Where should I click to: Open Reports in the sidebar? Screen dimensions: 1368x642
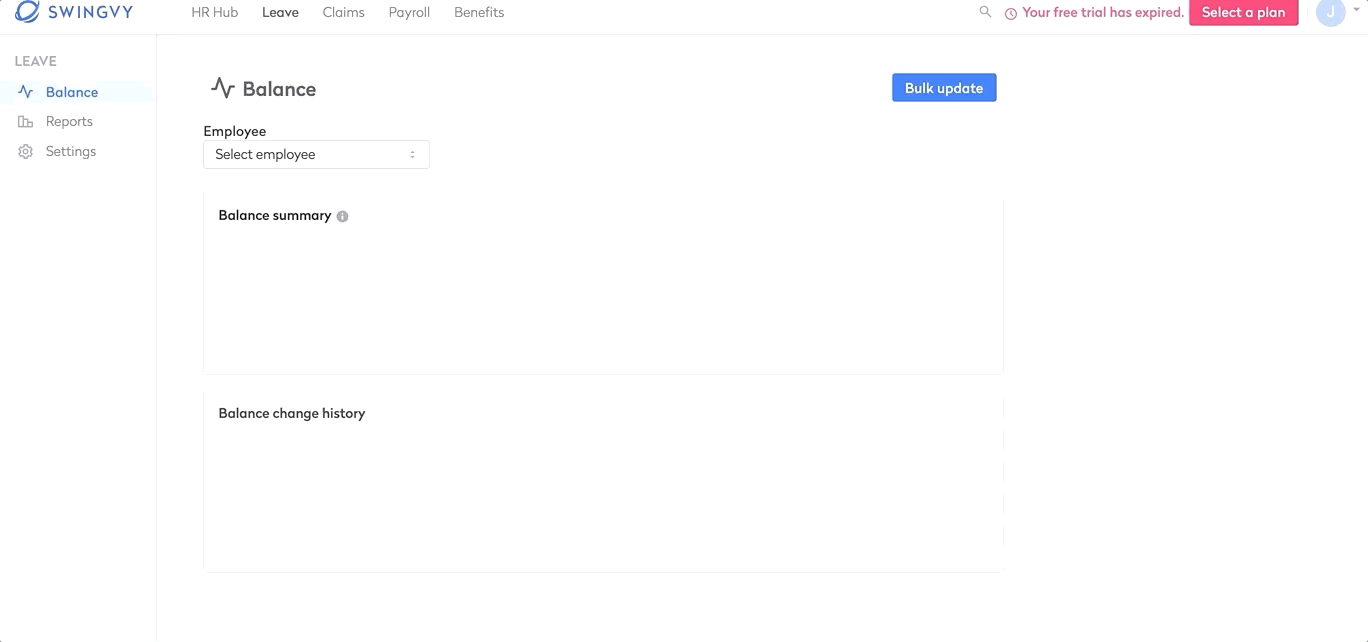coord(69,121)
